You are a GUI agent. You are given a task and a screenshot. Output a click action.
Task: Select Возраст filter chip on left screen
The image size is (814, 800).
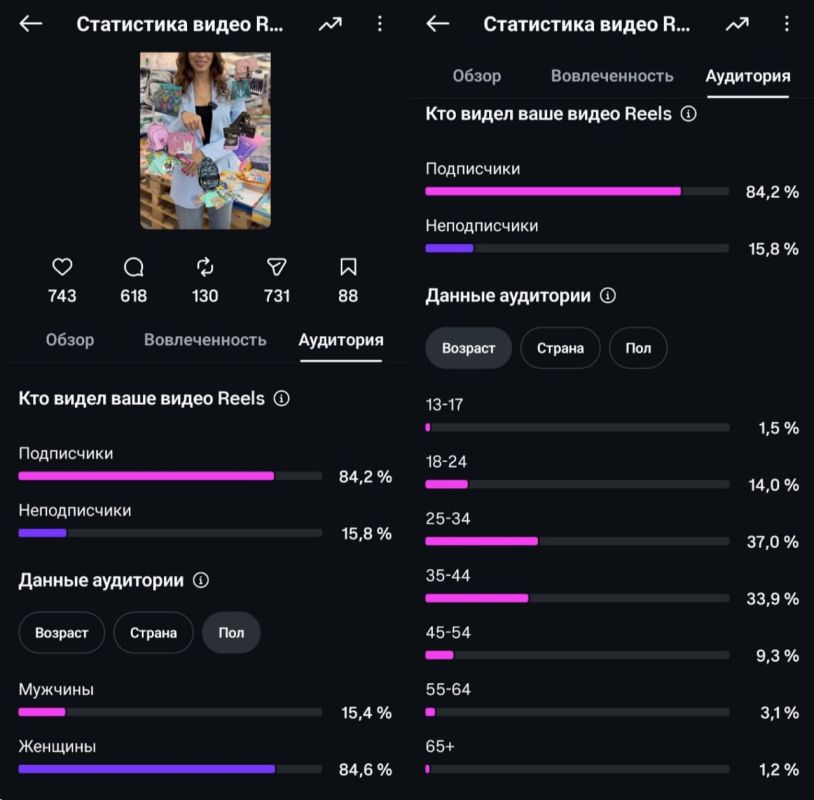pos(62,632)
